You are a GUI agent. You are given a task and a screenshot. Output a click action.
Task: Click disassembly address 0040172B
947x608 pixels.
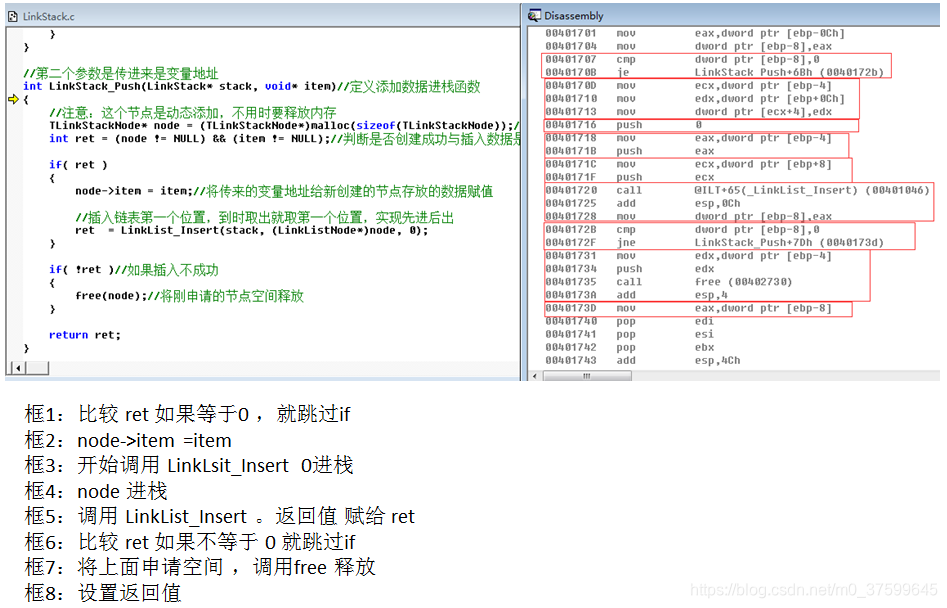pos(571,230)
